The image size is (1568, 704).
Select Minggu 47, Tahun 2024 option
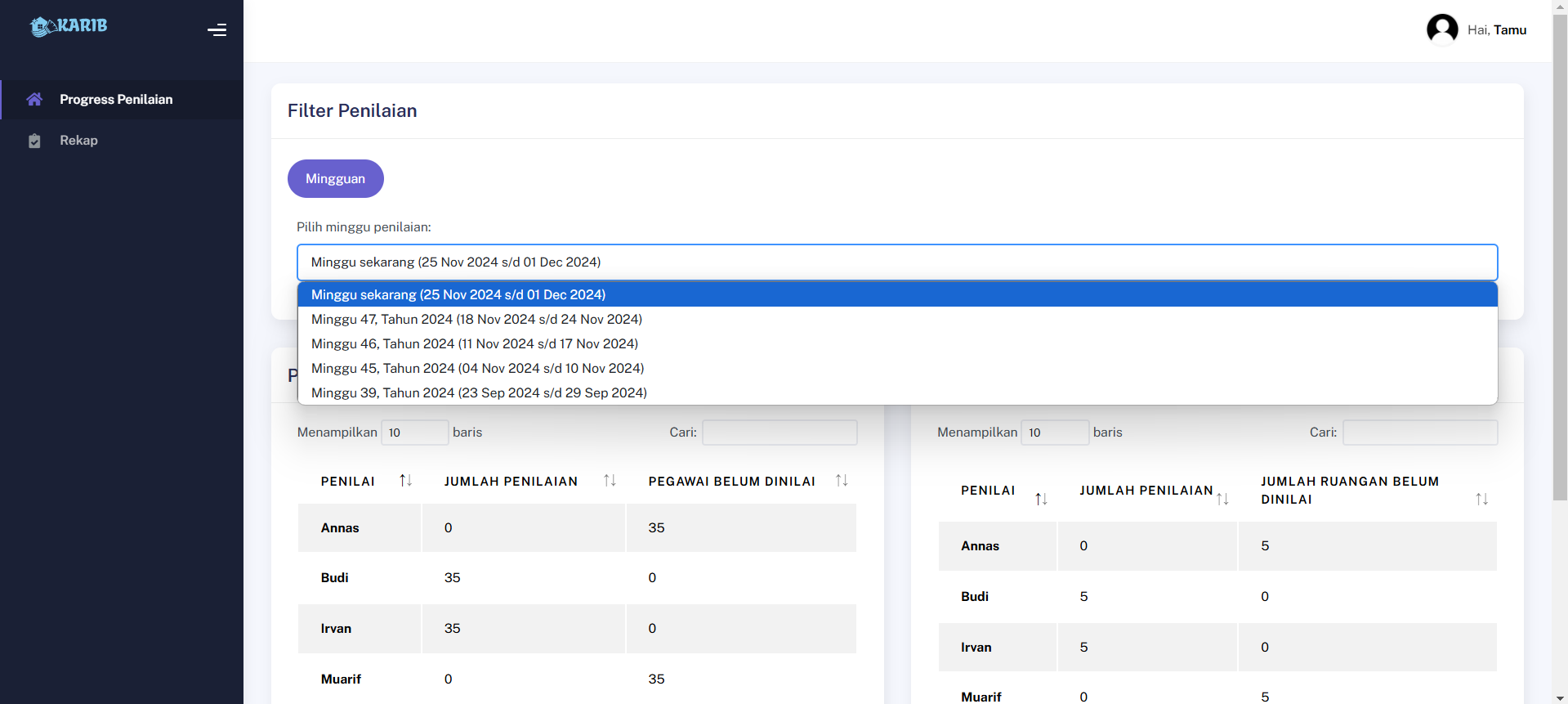pos(476,319)
